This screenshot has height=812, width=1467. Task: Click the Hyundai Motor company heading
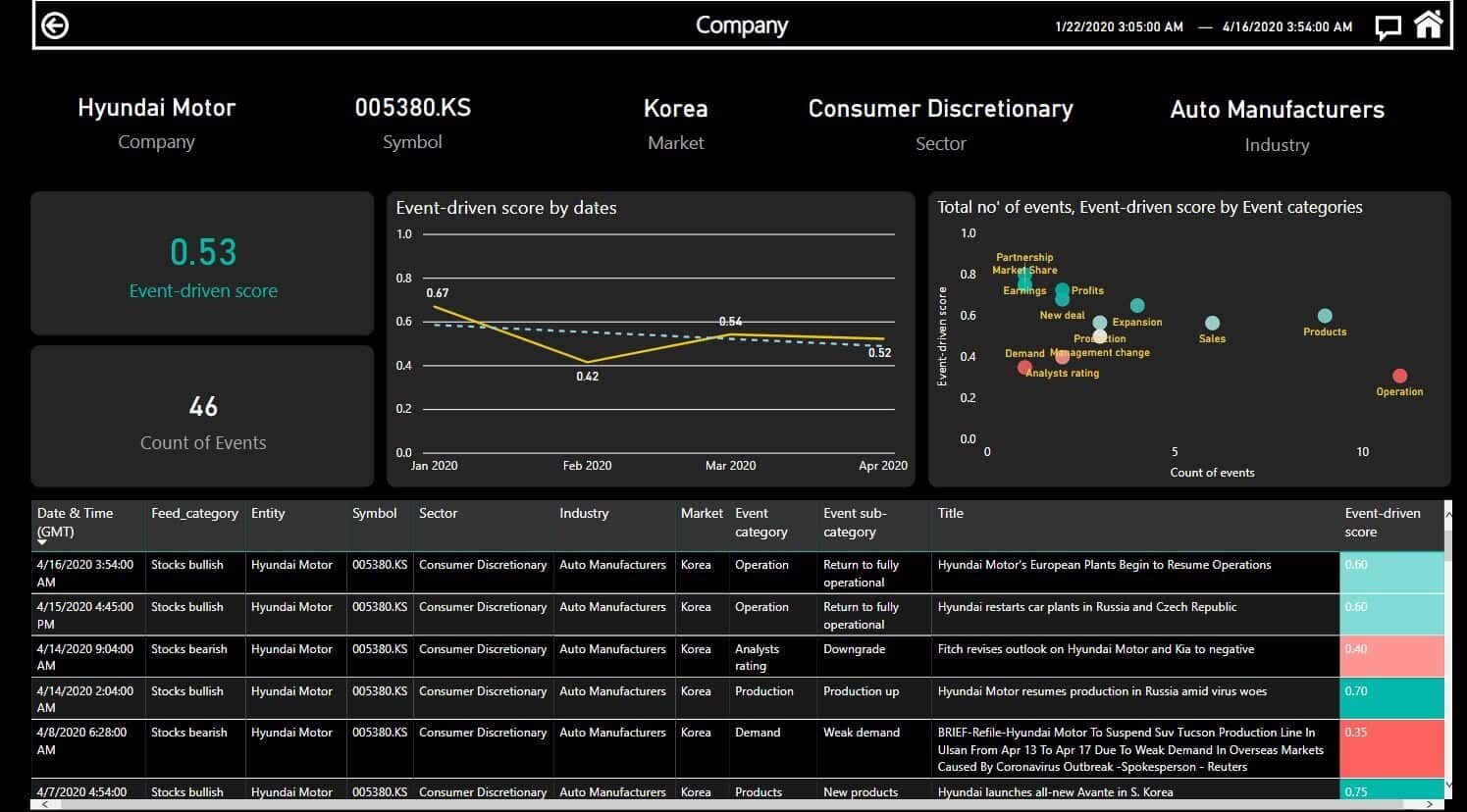coord(156,107)
